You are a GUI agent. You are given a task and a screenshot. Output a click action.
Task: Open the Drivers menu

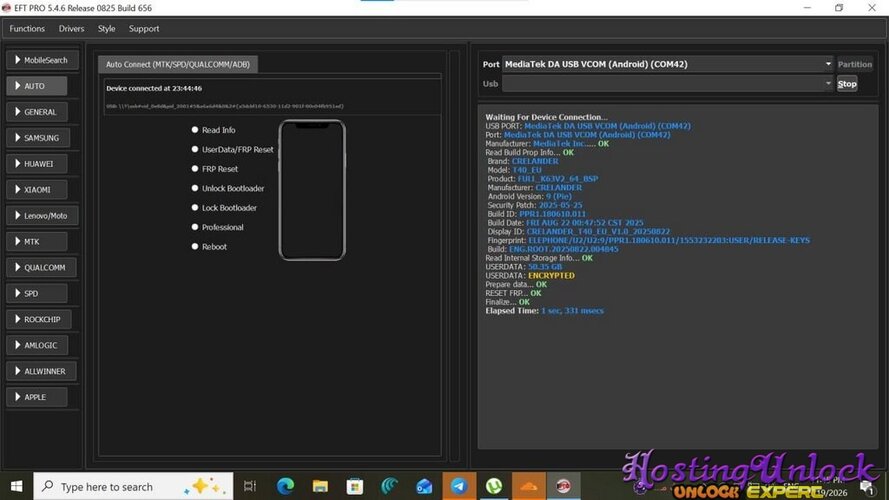(x=71, y=28)
